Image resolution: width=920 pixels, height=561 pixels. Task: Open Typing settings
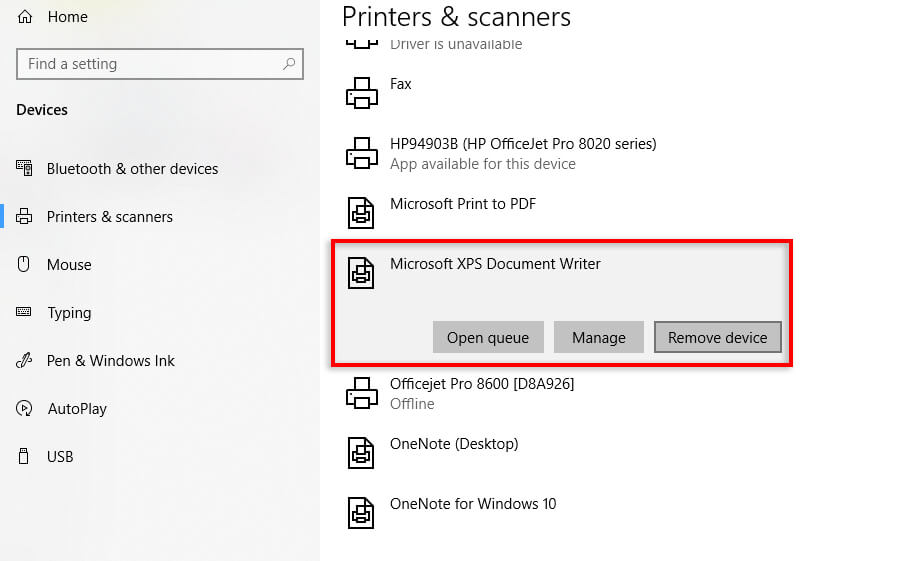coord(69,313)
